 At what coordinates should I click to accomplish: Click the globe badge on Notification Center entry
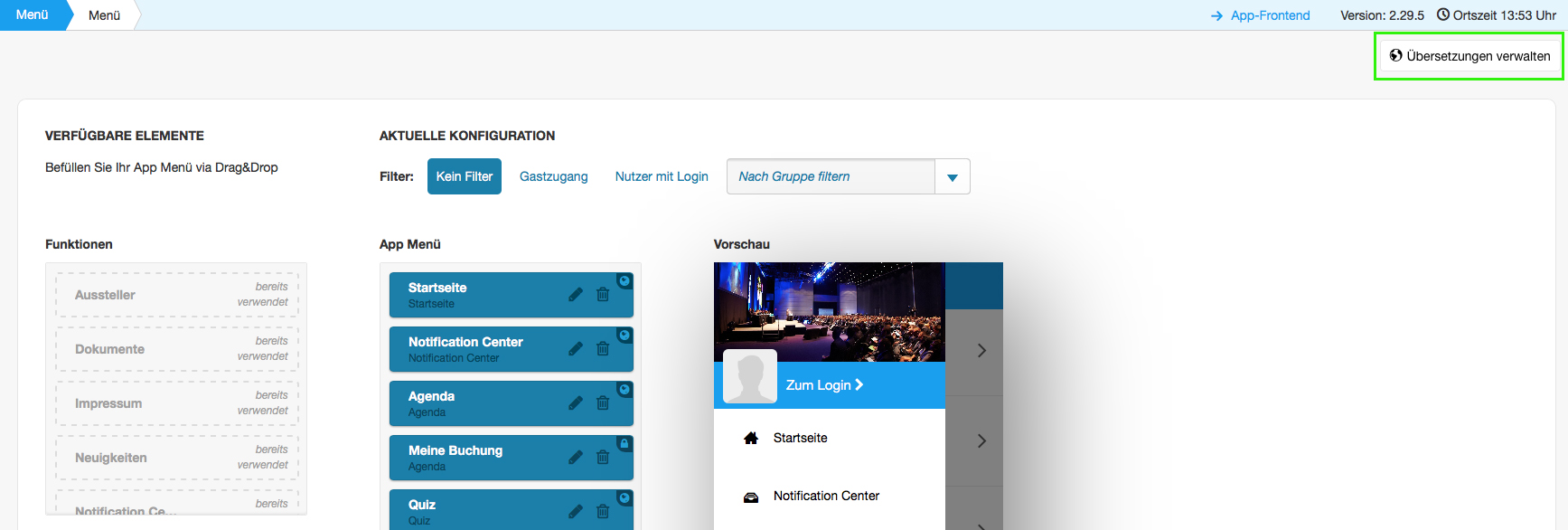click(x=624, y=335)
